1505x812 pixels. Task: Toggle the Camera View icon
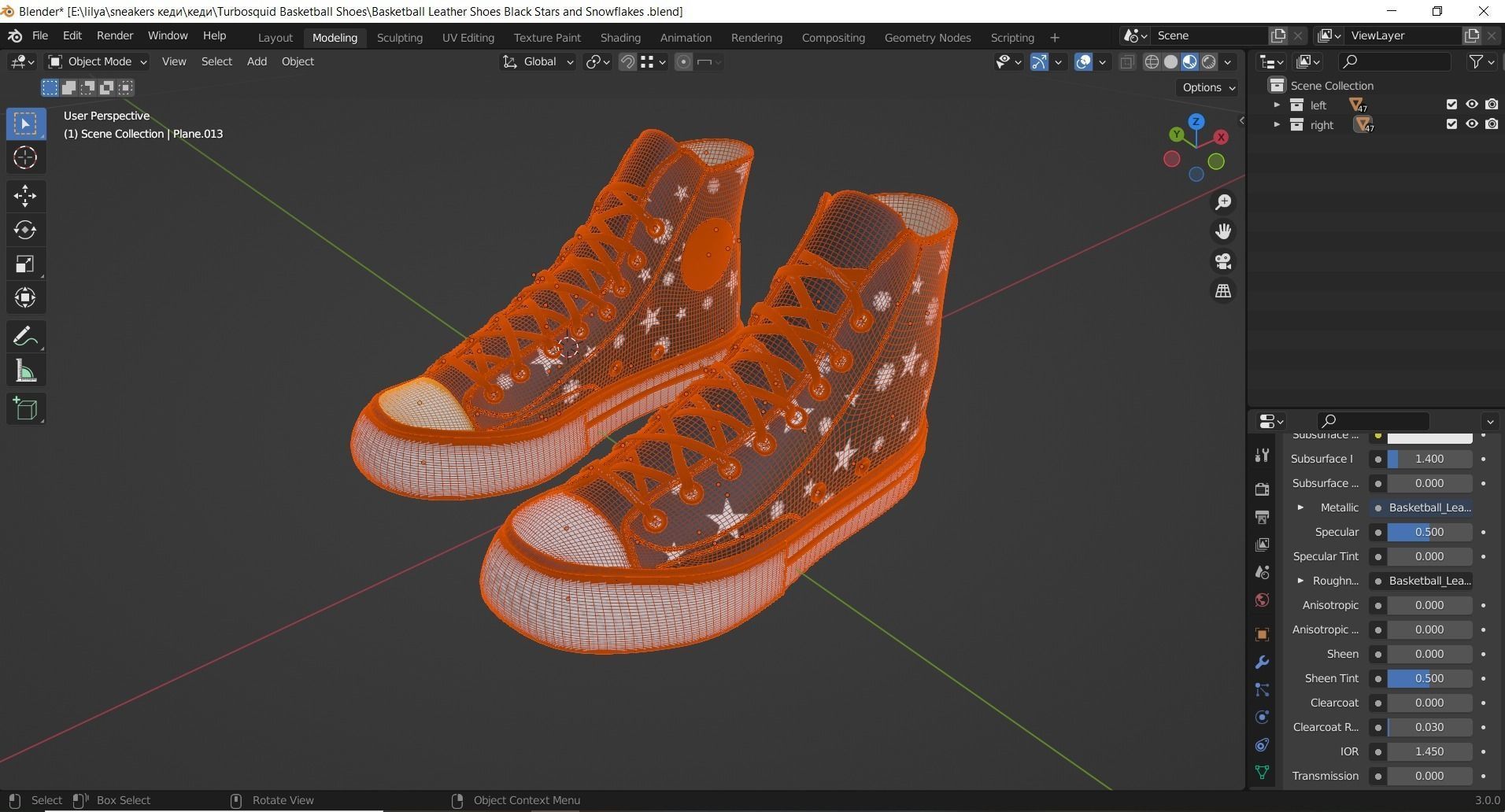pyautogui.click(x=1223, y=261)
